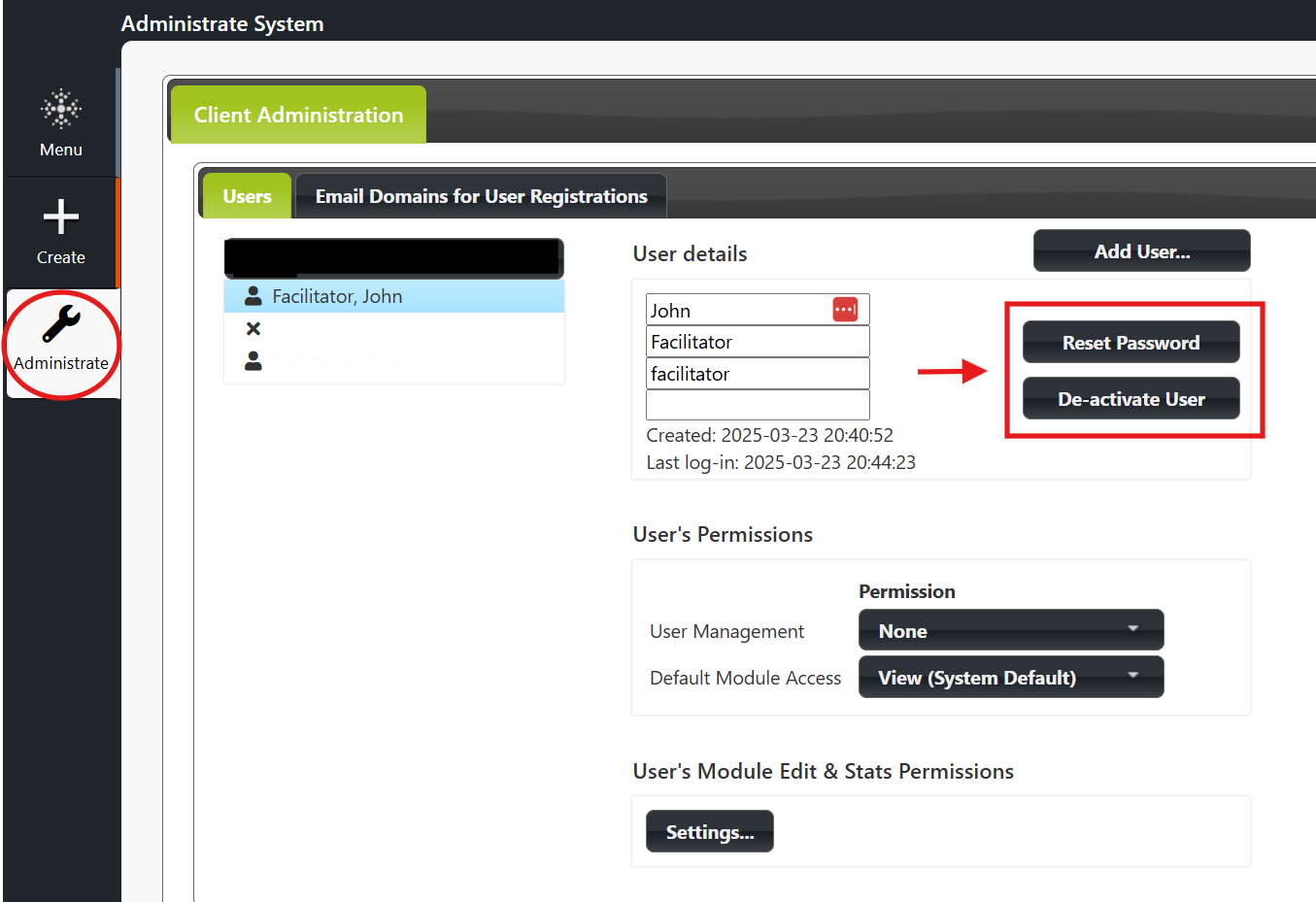Select the unnamed user icon at list bottom

253,361
